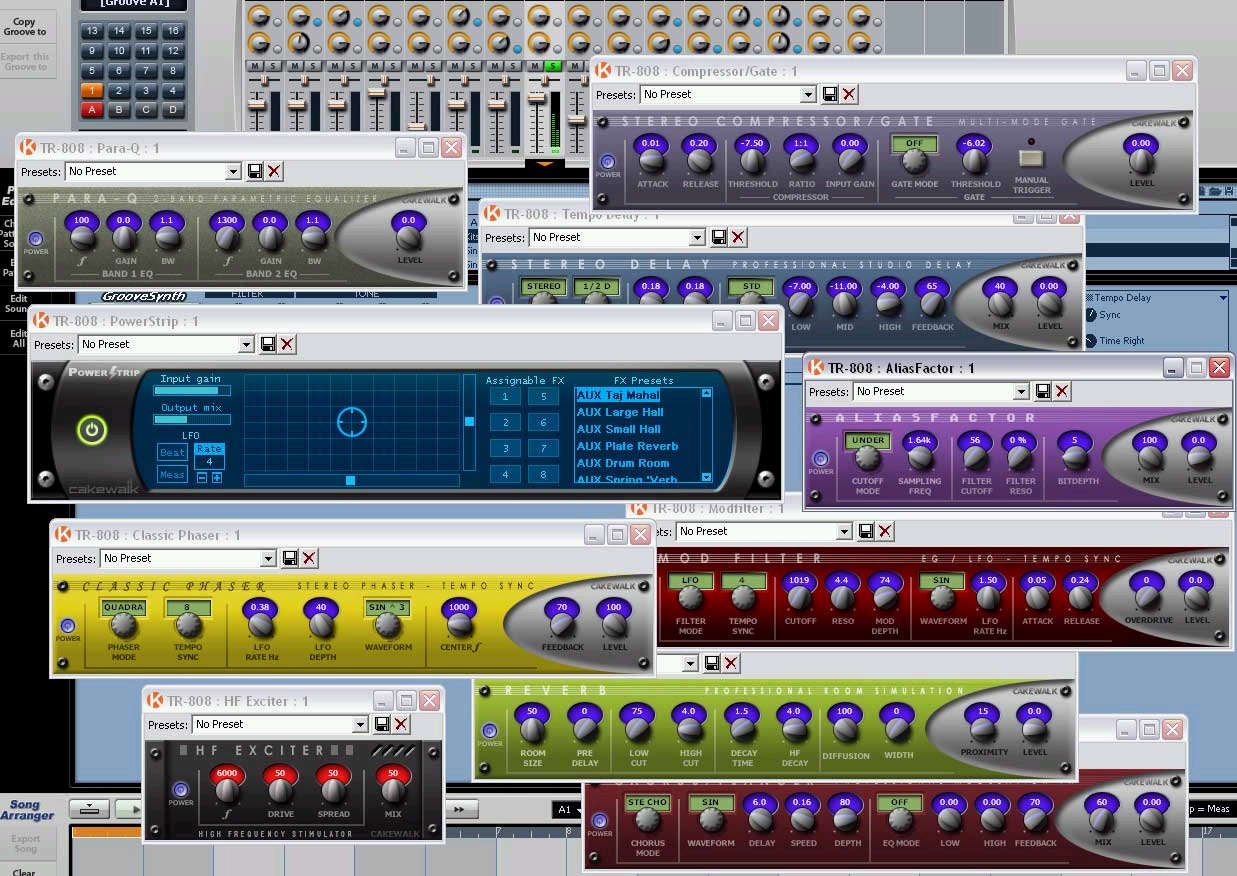Click the delete X icon above the Reverb panel
1237x876 pixels.
pos(732,663)
